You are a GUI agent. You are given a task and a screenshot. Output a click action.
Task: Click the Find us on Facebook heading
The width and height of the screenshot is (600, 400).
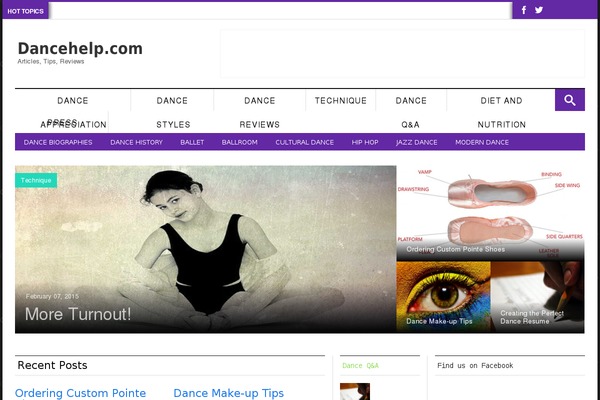click(x=475, y=366)
